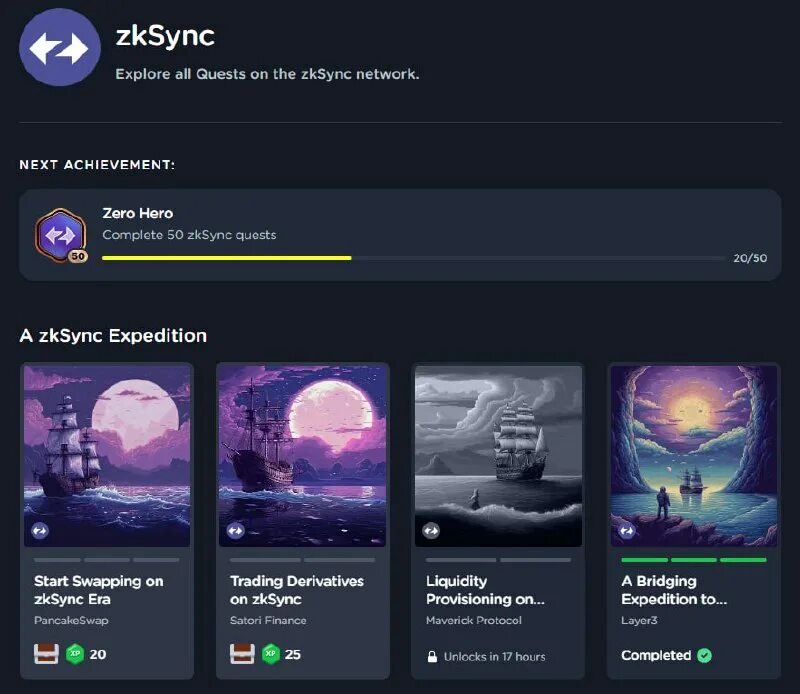Select the A zkSync Expedition section heading
The image size is (800, 694).
(112, 336)
